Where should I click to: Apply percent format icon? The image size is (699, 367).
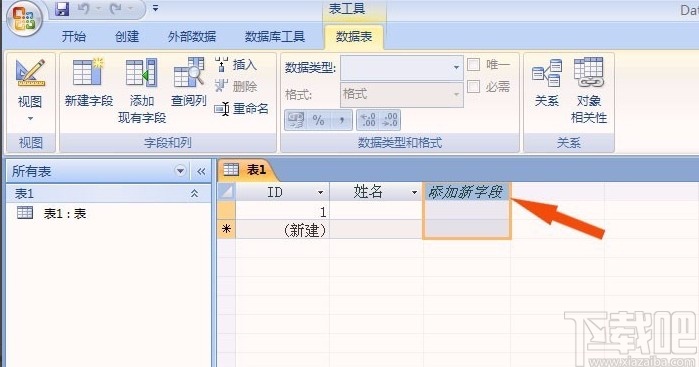(x=318, y=120)
